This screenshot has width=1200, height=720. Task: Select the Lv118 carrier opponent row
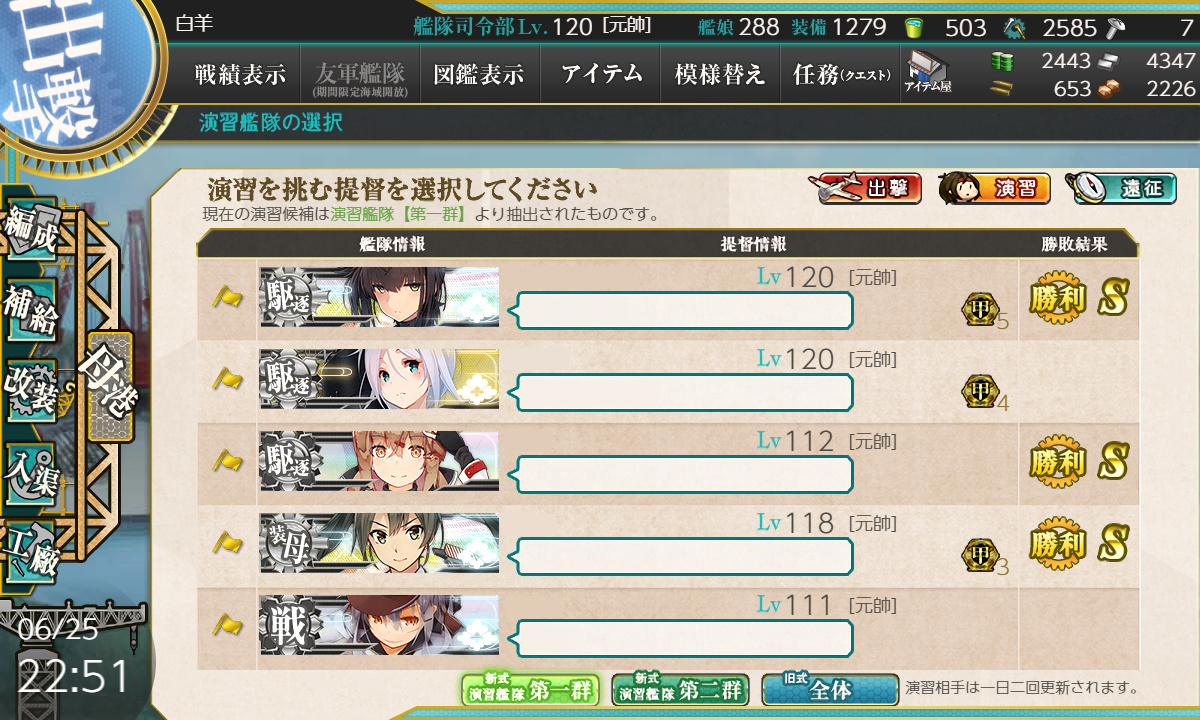(x=668, y=546)
